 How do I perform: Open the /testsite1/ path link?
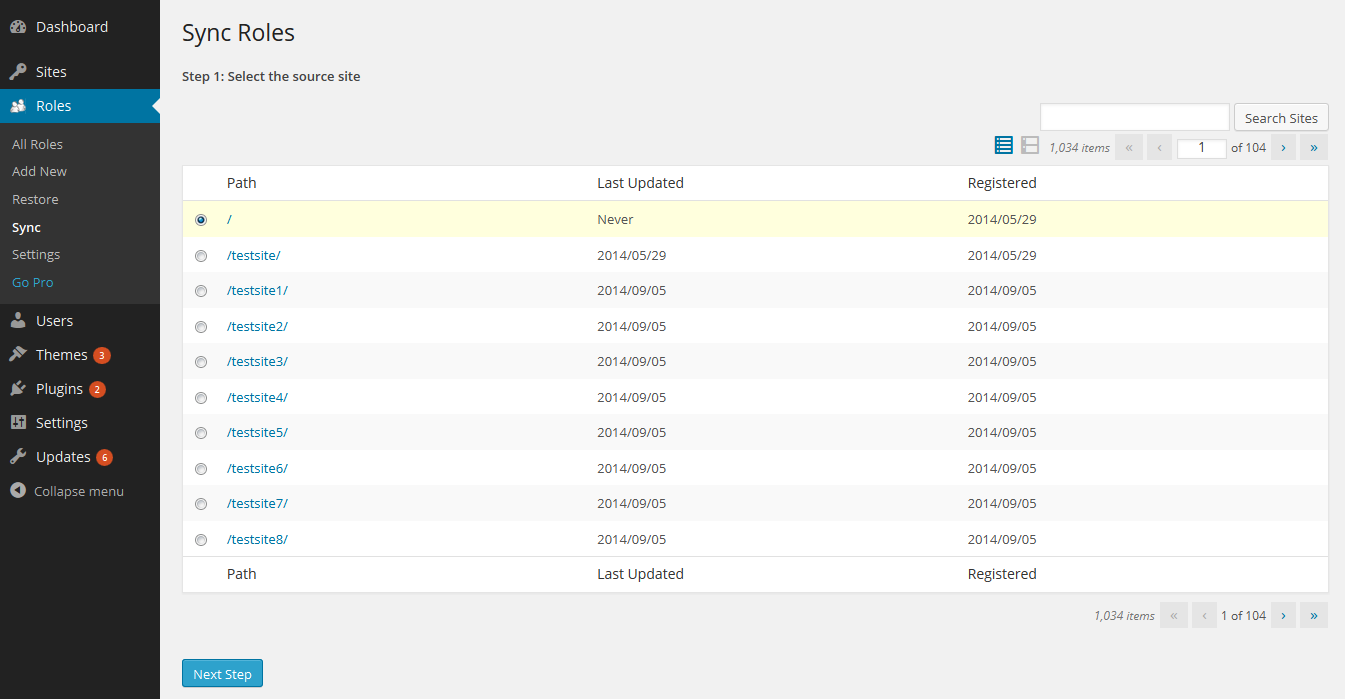(258, 290)
